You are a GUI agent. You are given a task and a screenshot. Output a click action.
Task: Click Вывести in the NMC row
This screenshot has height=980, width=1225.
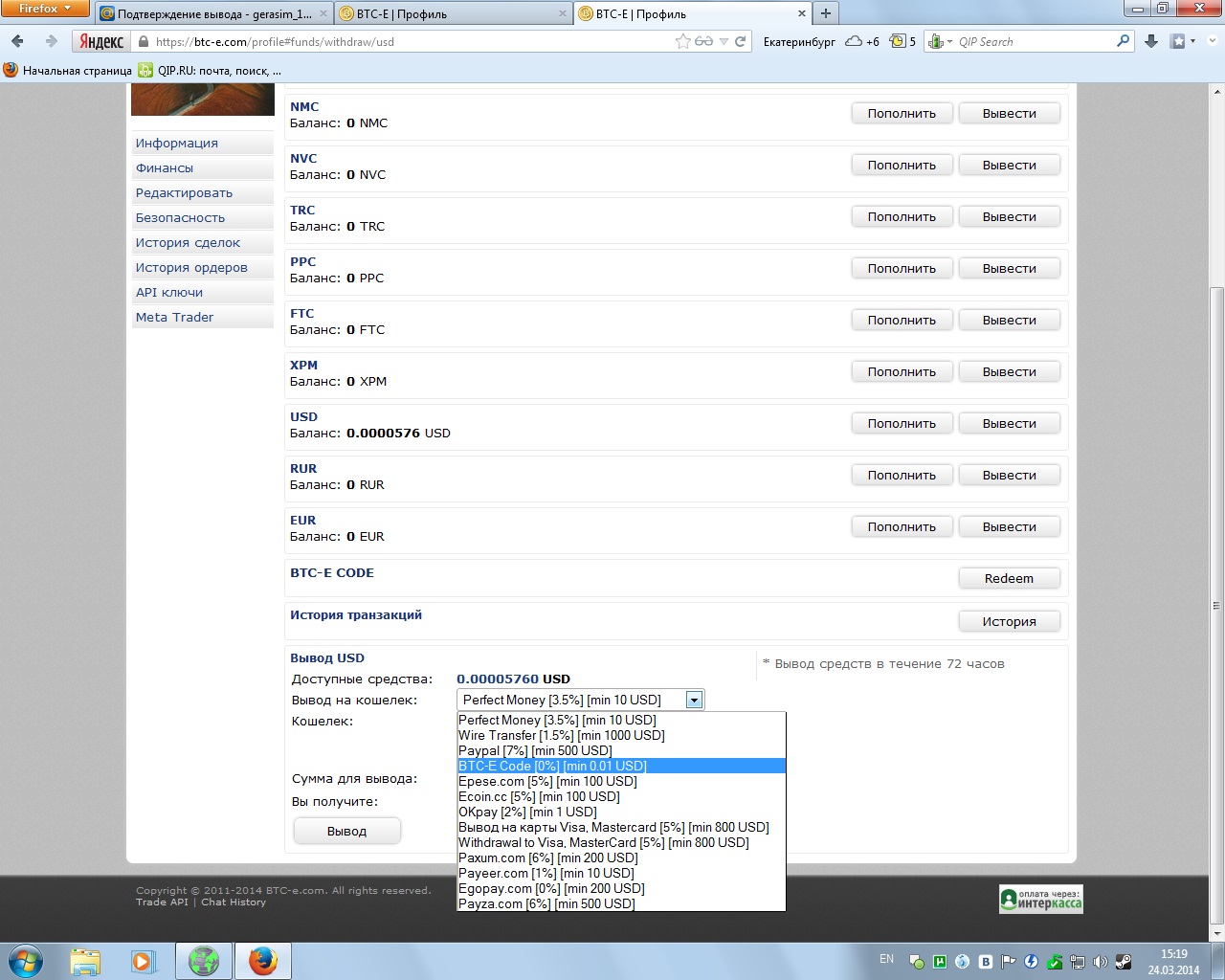(x=1010, y=113)
